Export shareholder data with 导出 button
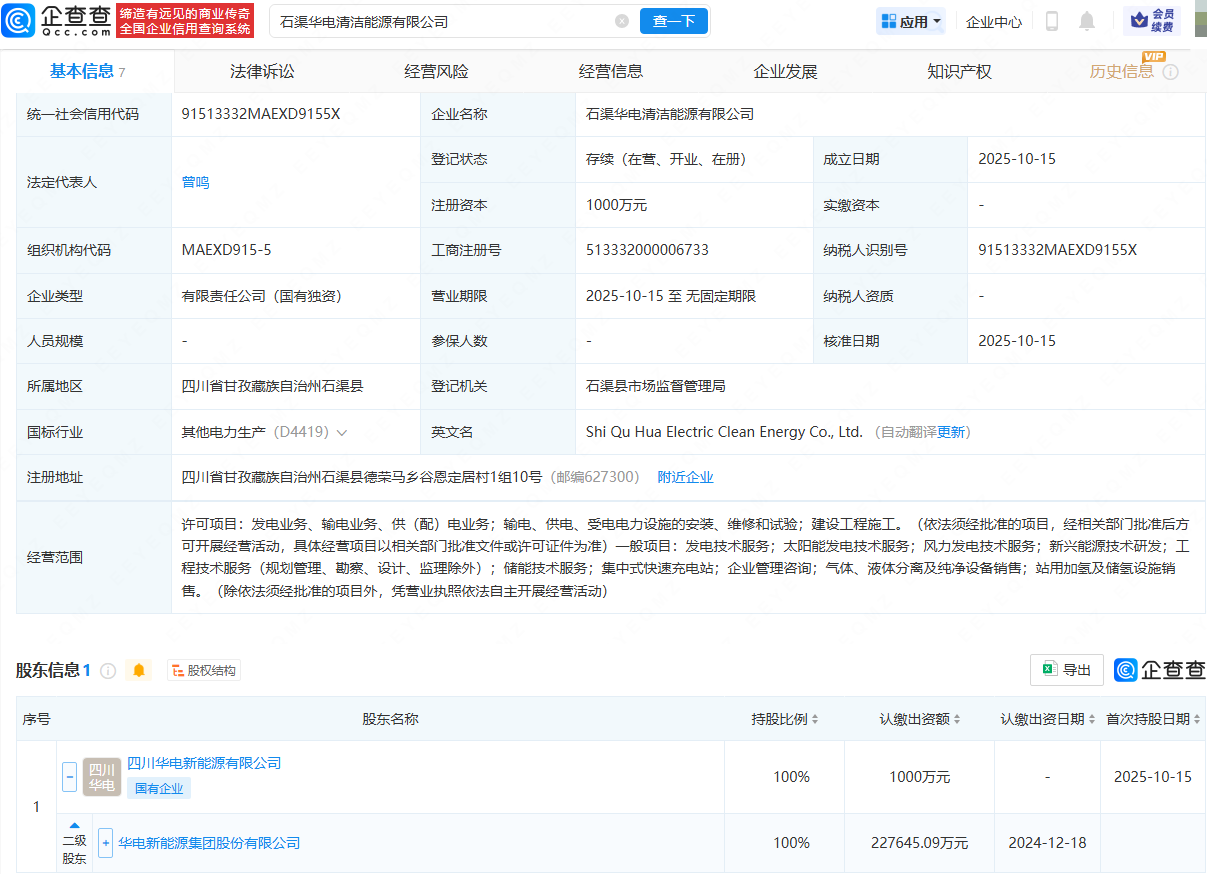 [x=1066, y=670]
